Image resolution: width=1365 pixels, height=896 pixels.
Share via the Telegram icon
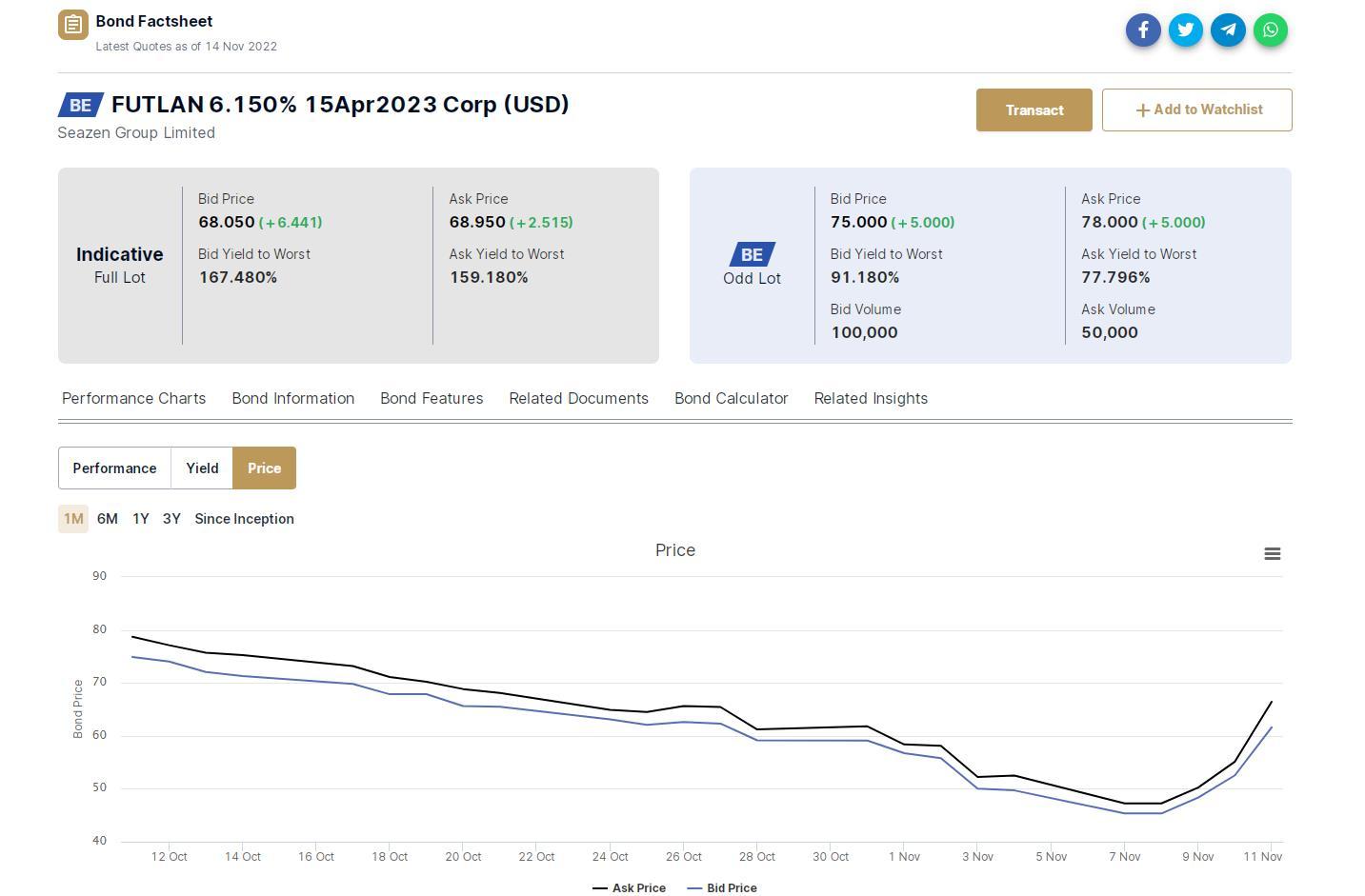[1228, 30]
